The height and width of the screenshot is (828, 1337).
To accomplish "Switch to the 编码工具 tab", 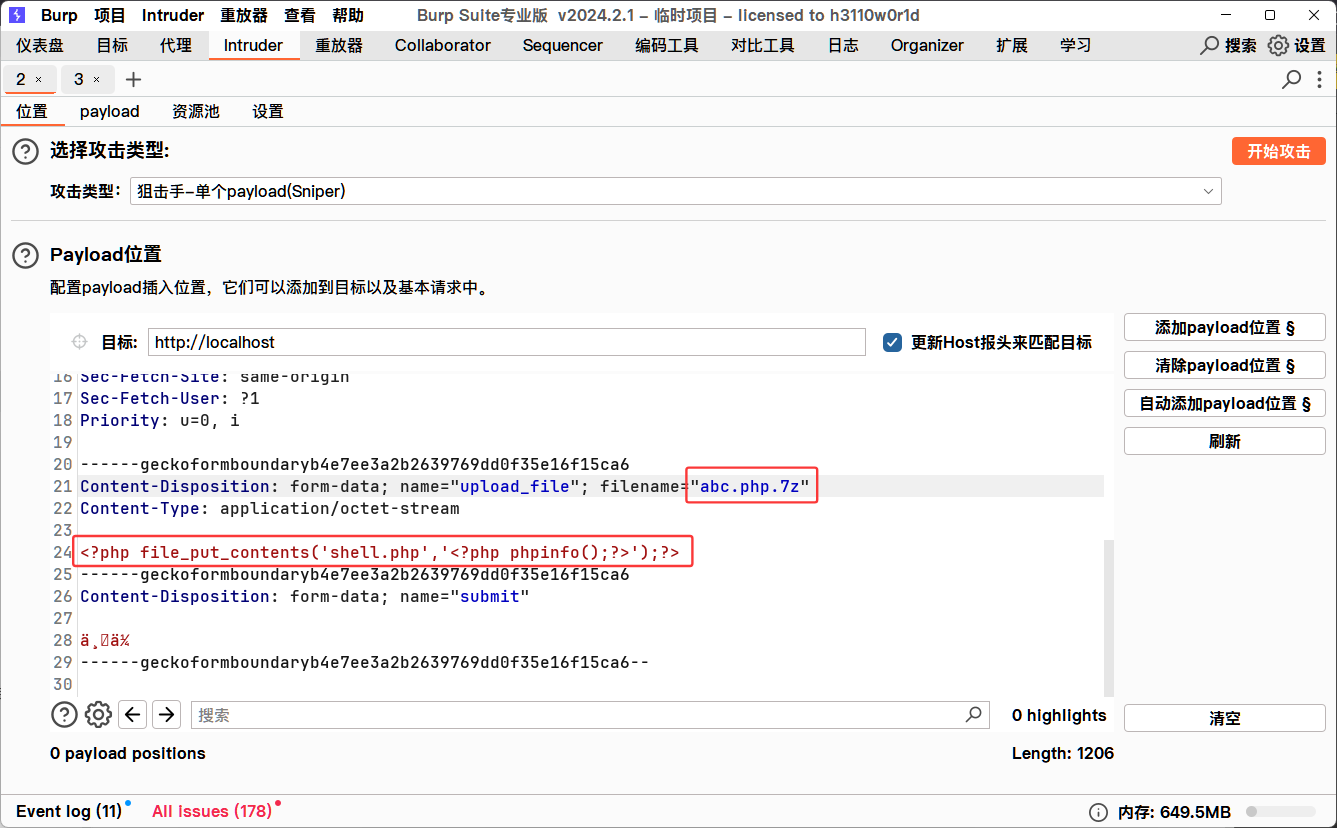I will click(x=667, y=46).
